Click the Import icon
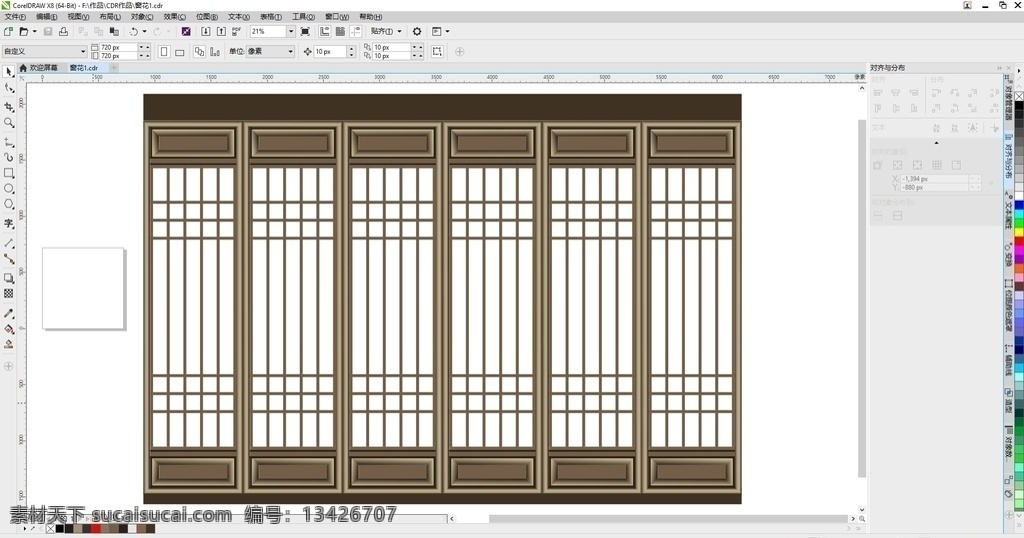 205,31
